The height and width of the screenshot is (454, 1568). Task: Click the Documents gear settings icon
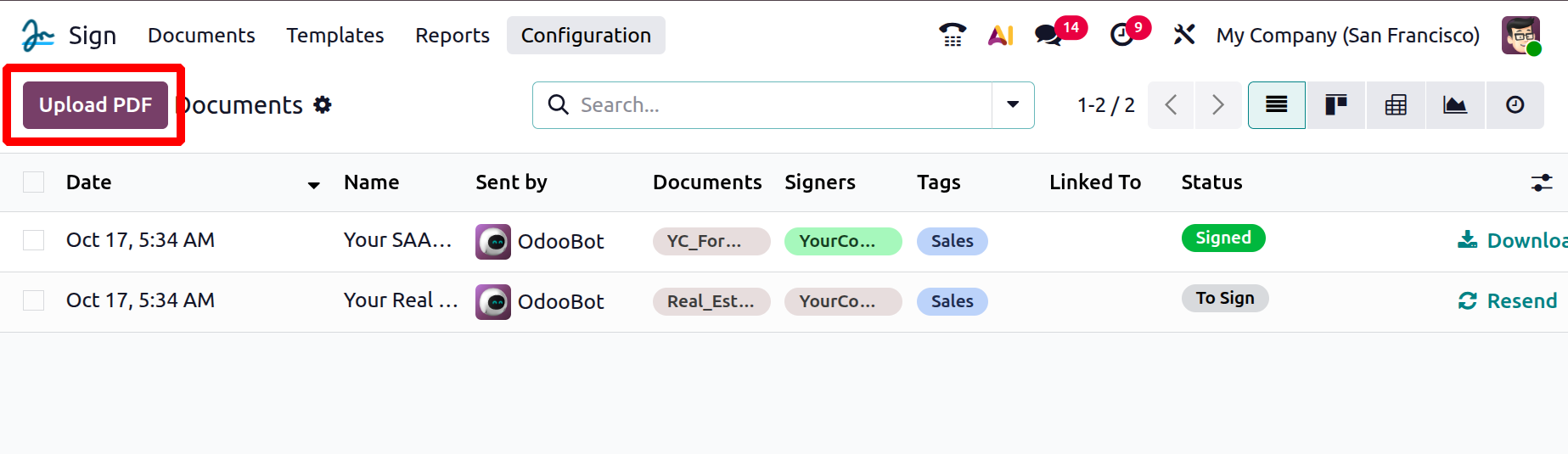[323, 105]
